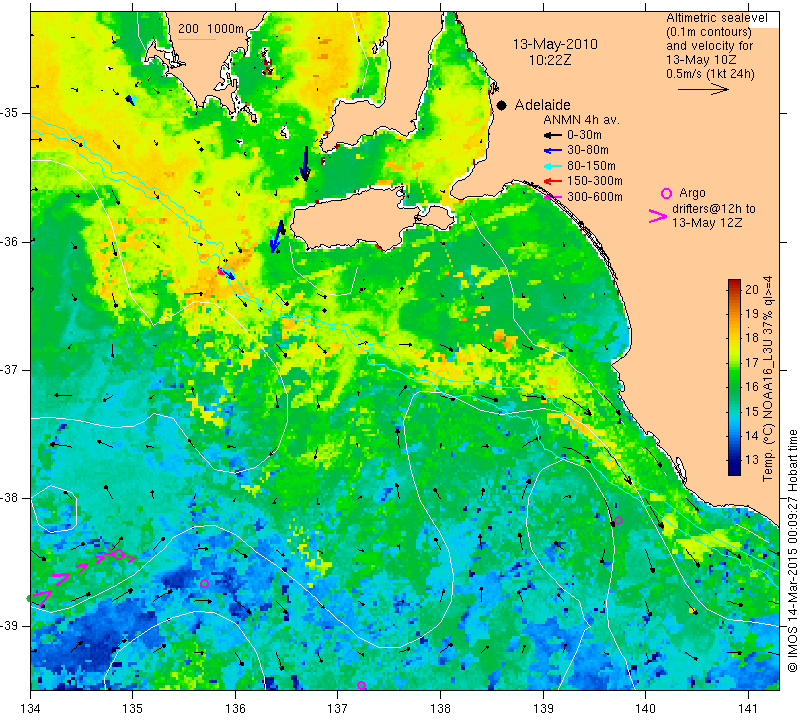Click the 13-May-2010 date text

pyautogui.click(x=555, y=44)
